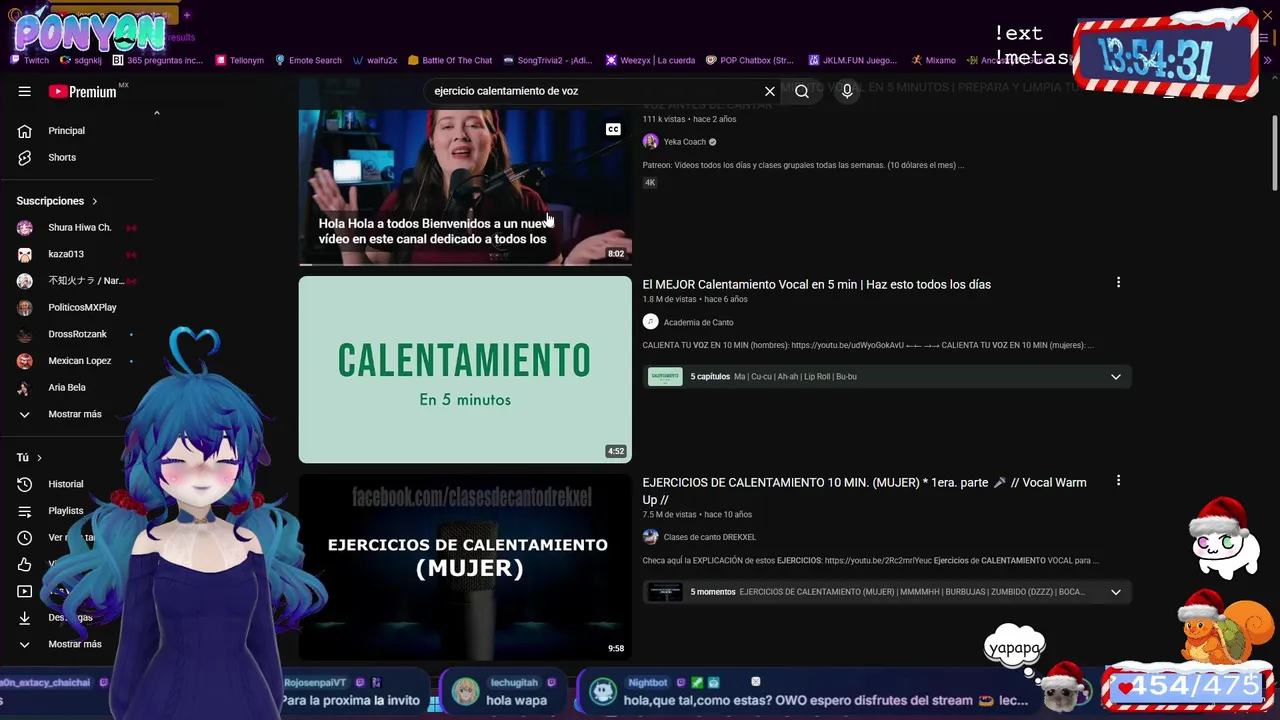The width and height of the screenshot is (1280, 720).
Task: Click the Yeka Coach channel avatar
Action: [x=650, y=142]
